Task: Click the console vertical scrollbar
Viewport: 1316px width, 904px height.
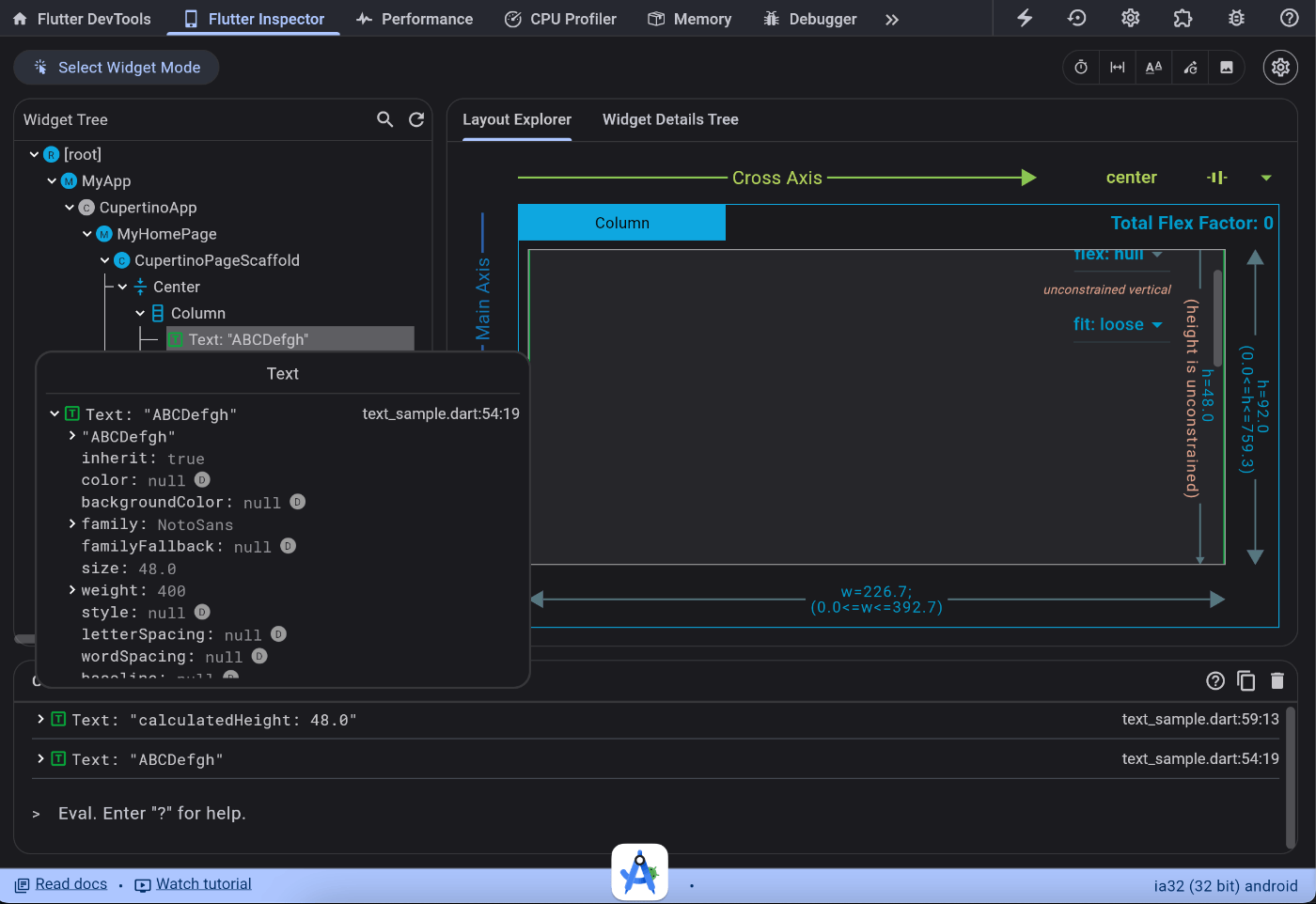Action: 1291,777
